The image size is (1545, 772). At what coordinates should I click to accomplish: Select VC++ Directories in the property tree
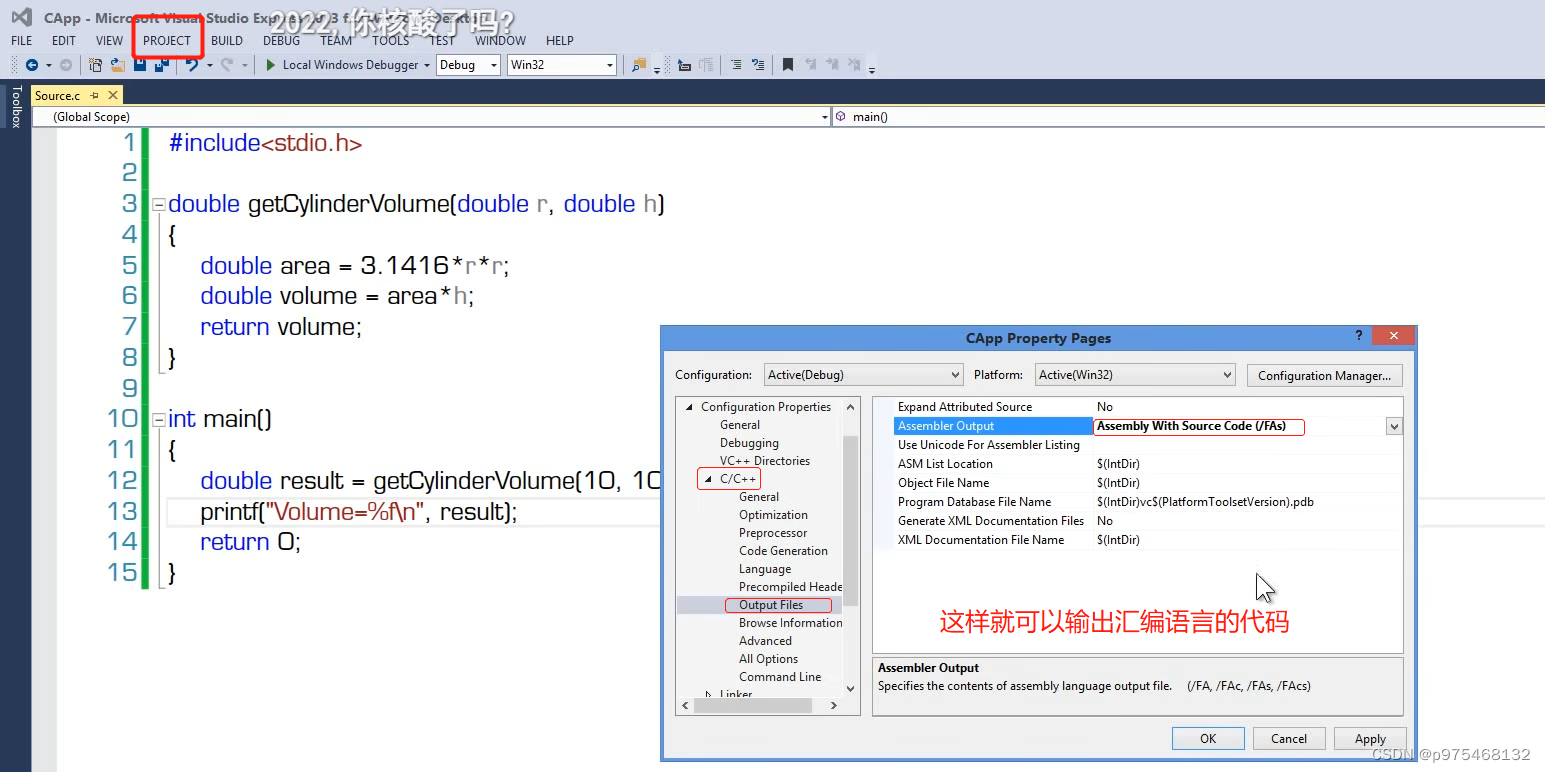(x=765, y=461)
